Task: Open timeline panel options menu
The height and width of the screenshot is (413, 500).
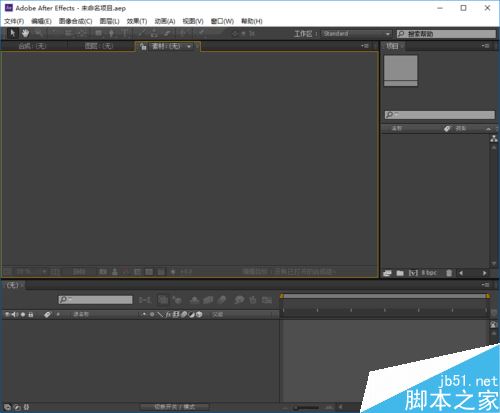Action: pos(485,285)
